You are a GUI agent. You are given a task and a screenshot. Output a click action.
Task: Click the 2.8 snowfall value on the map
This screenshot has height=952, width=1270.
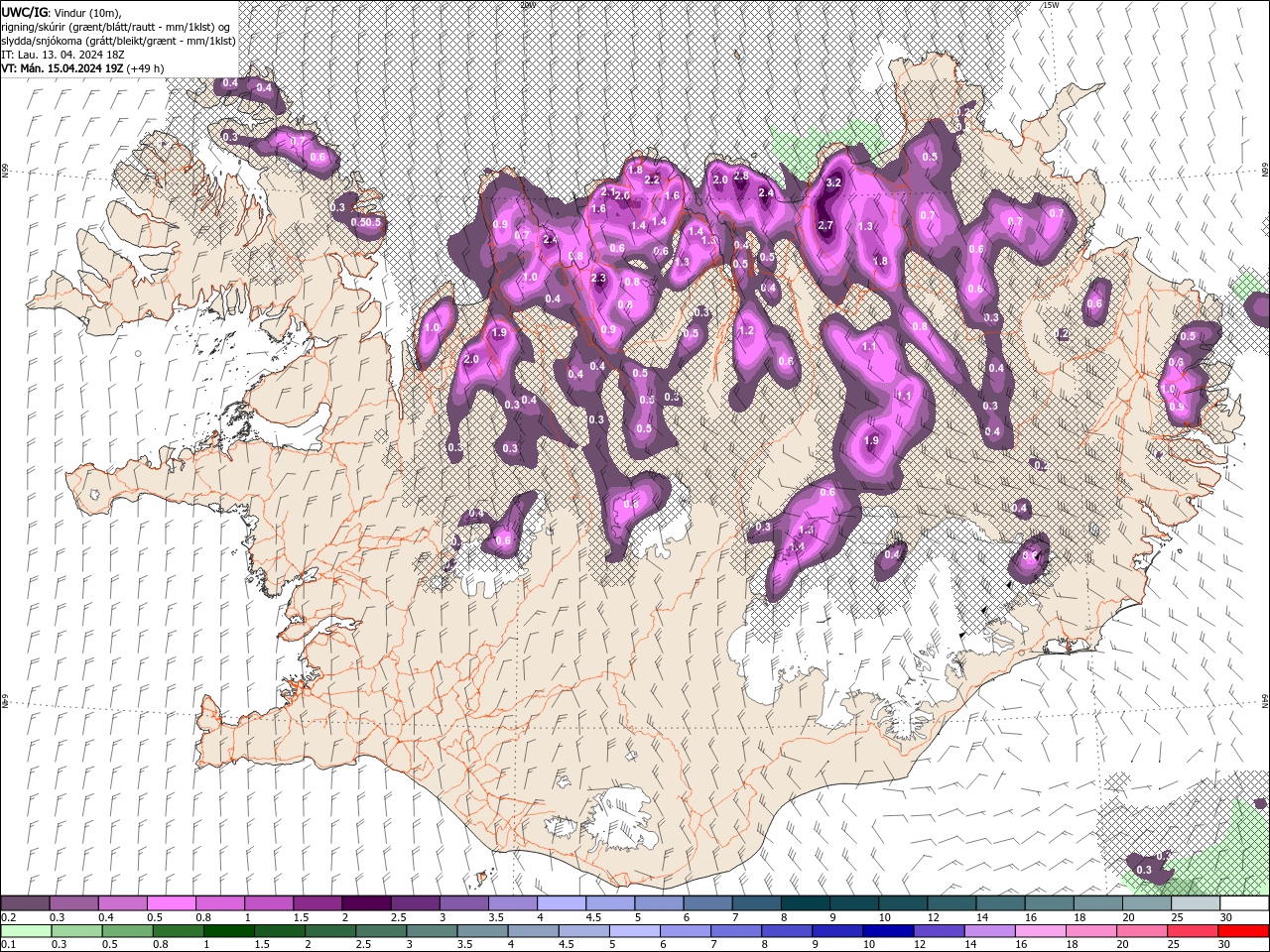pyautogui.click(x=740, y=176)
